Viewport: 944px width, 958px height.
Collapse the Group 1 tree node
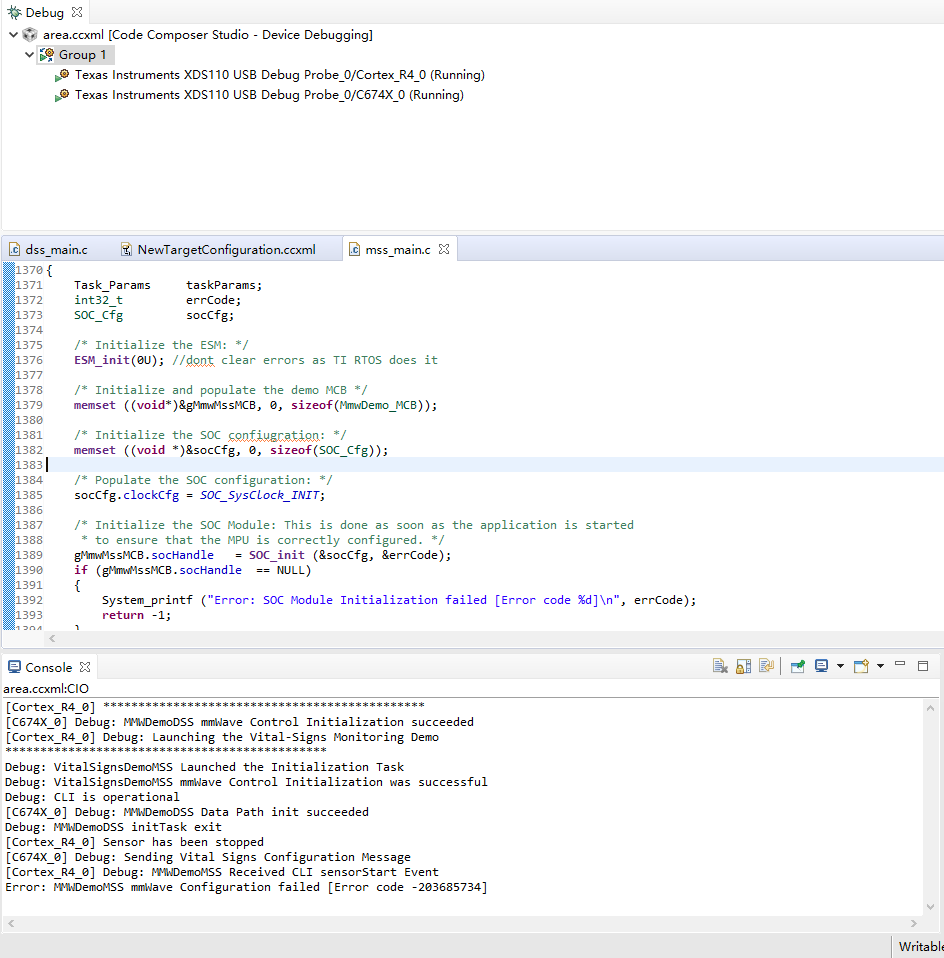[x=29, y=54]
